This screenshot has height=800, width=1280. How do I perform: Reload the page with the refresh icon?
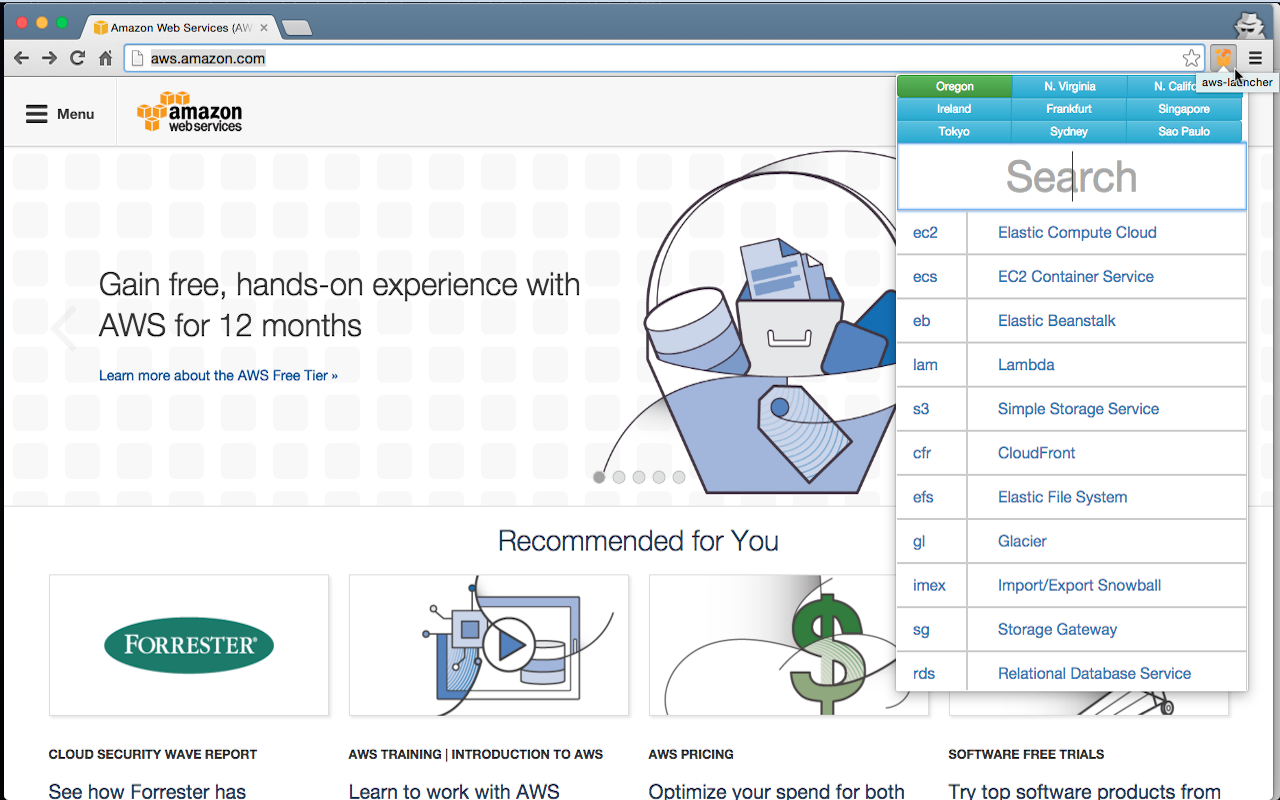click(x=77, y=58)
